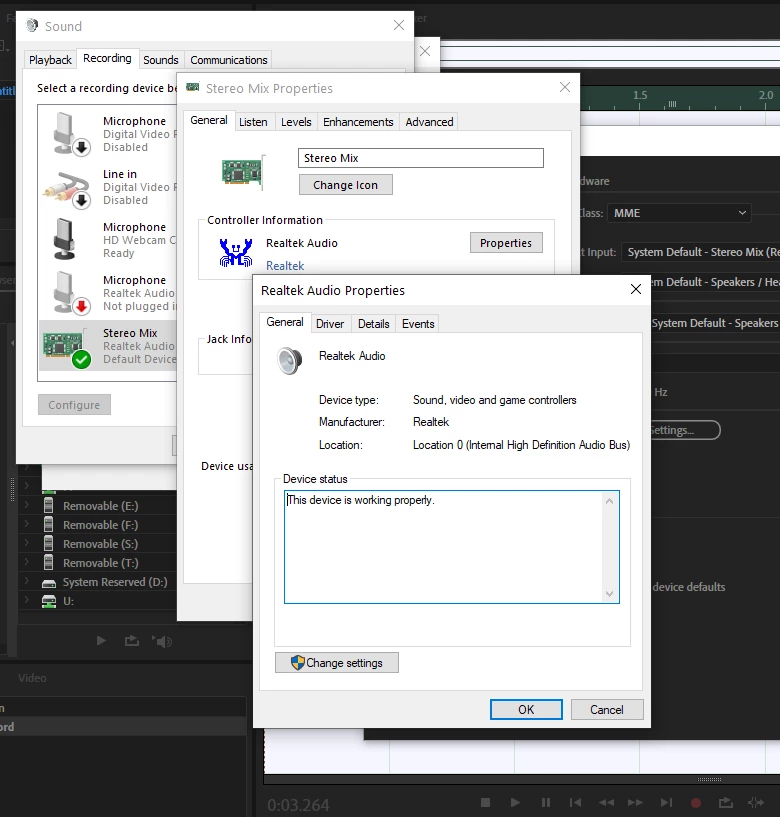Select the disabled Digital Video Microphone device icon
This screenshot has height=817, width=780.
71,134
